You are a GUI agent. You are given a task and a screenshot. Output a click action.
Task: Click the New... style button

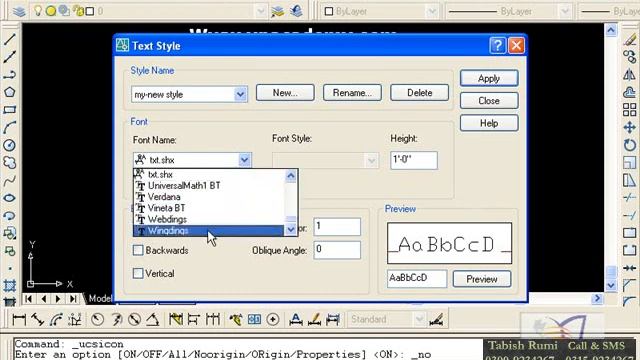tap(285, 93)
